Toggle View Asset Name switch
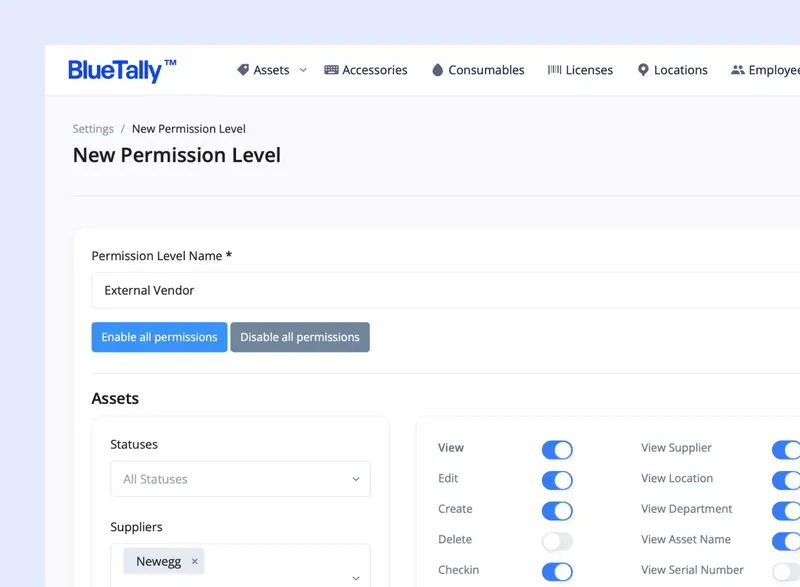This screenshot has height=587, width=800. point(786,542)
